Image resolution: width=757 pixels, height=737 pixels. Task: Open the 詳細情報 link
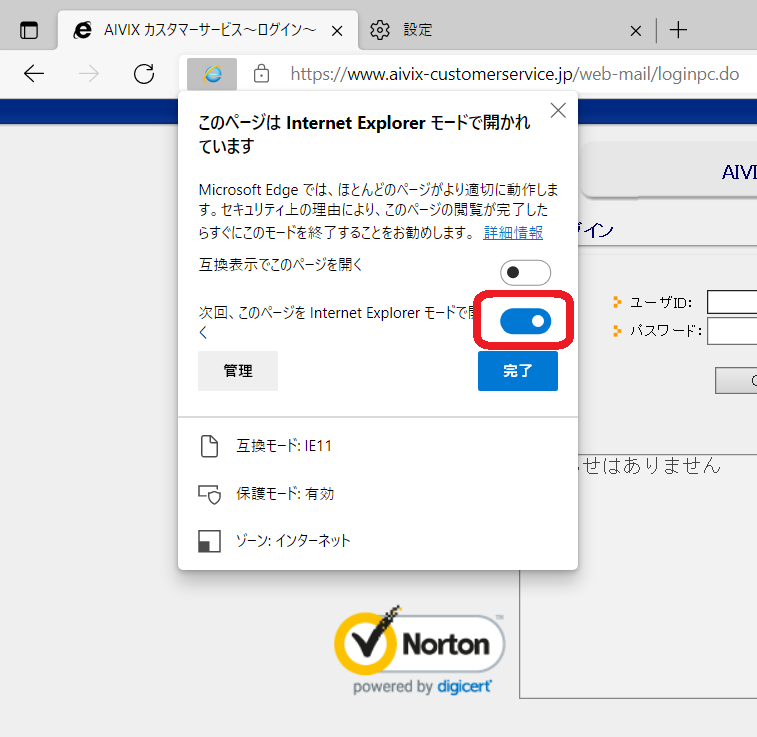click(513, 233)
